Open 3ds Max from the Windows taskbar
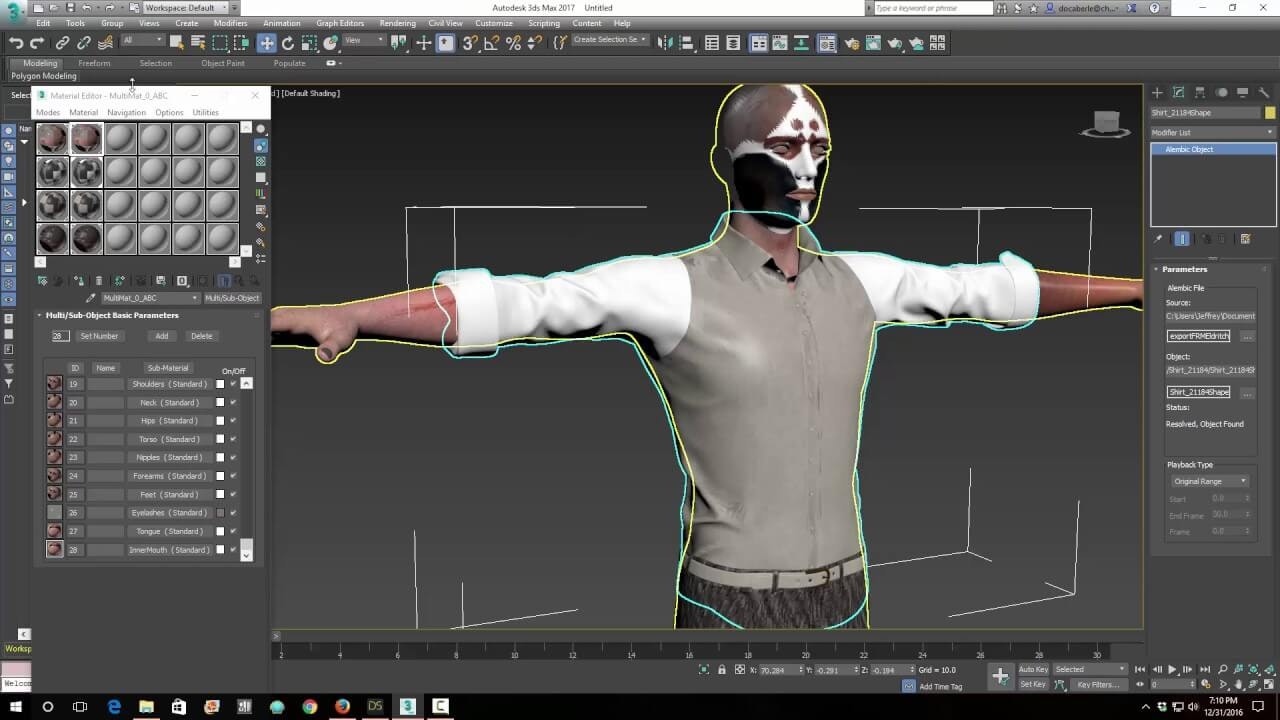The image size is (1280, 720). tap(408, 706)
